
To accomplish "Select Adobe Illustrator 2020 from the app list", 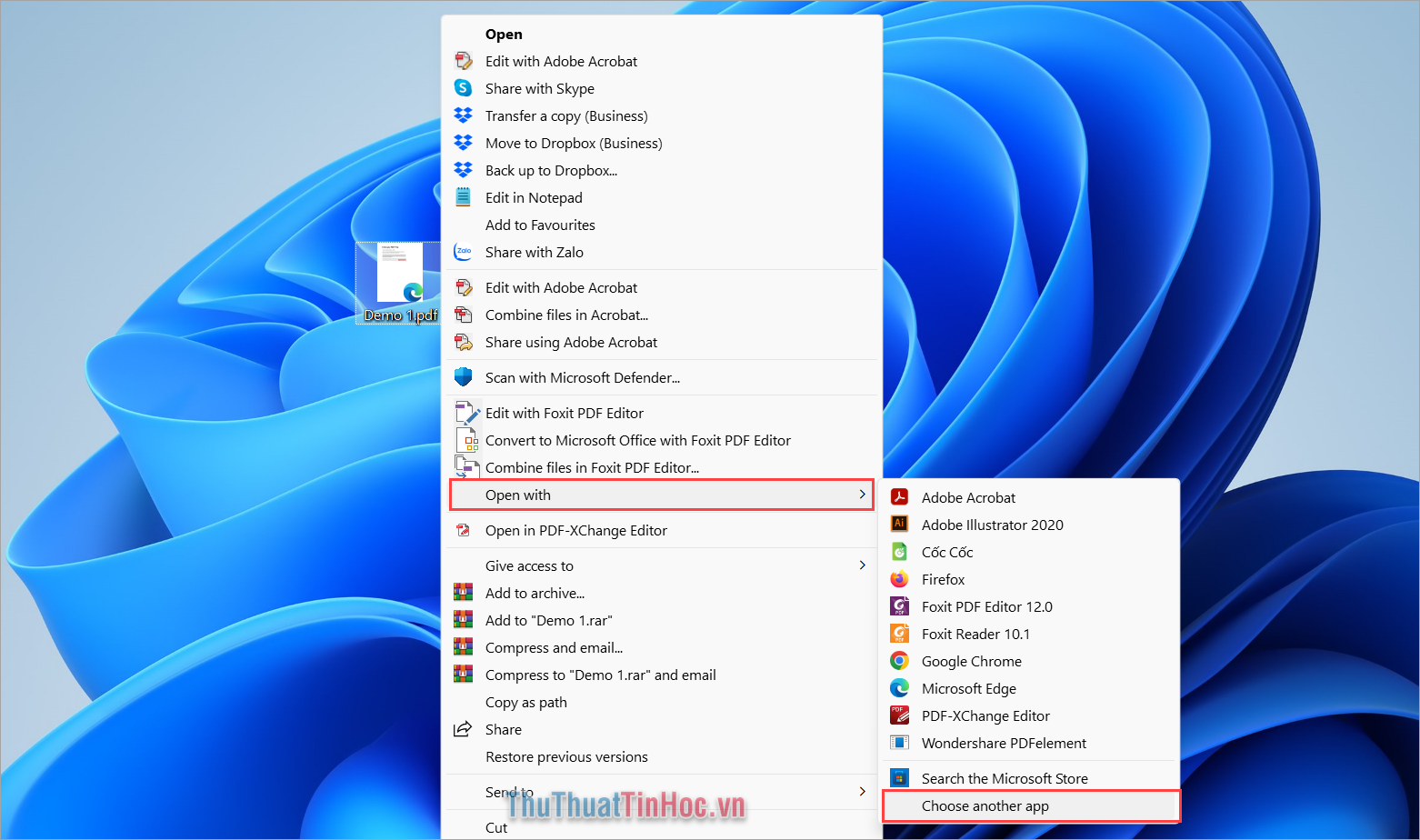I will pyautogui.click(x=992, y=525).
